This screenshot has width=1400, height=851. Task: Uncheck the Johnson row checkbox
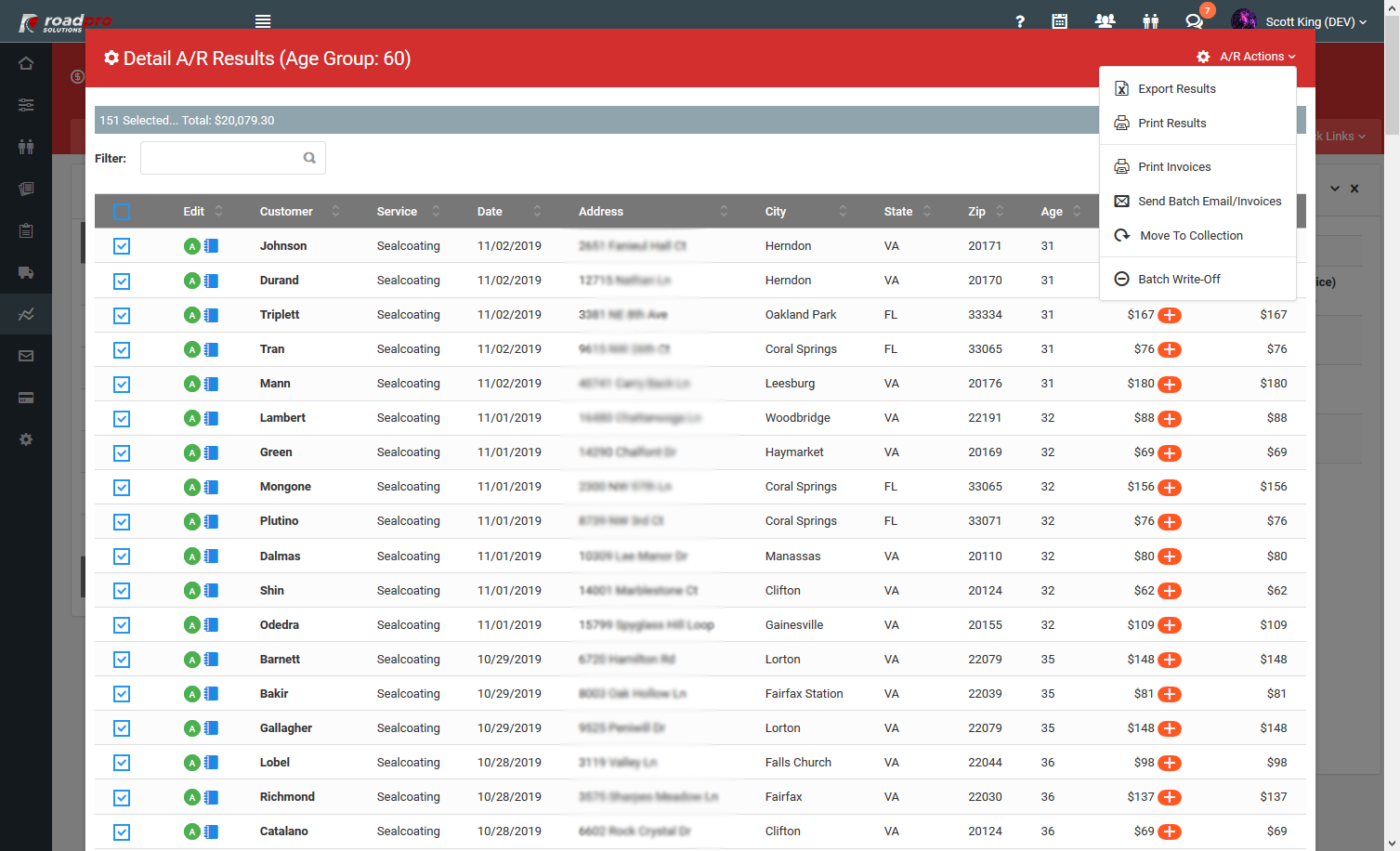(x=122, y=246)
